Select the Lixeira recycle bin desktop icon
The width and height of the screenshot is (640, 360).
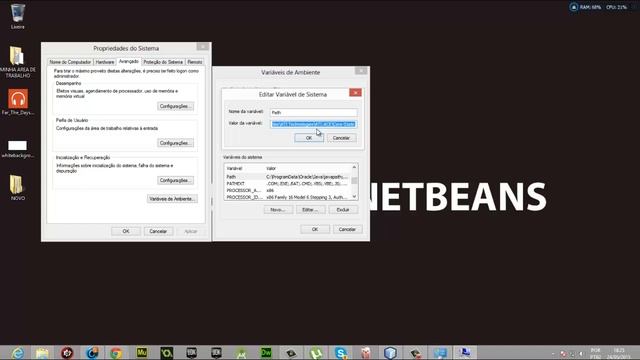[x=18, y=16]
